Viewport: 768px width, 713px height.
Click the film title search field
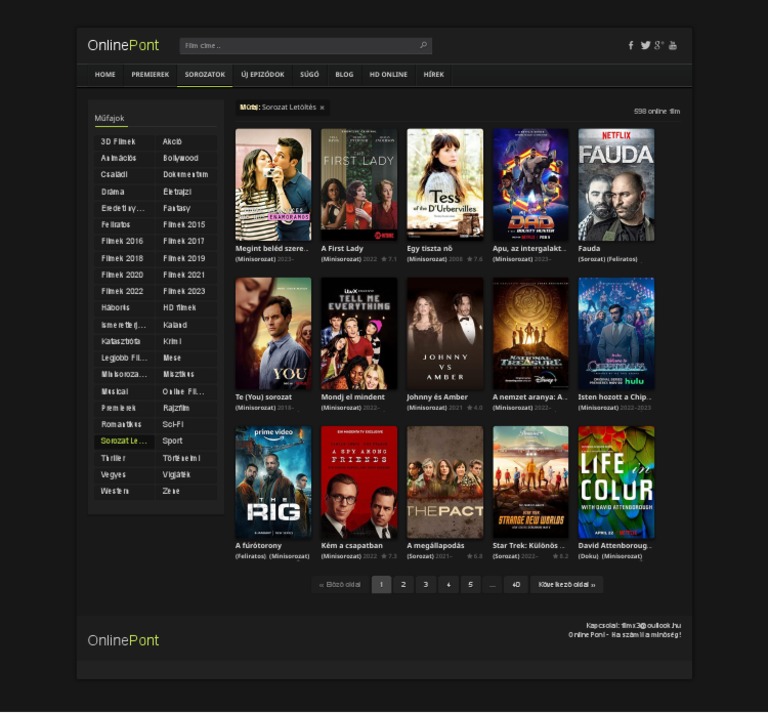(x=306, y=46)
